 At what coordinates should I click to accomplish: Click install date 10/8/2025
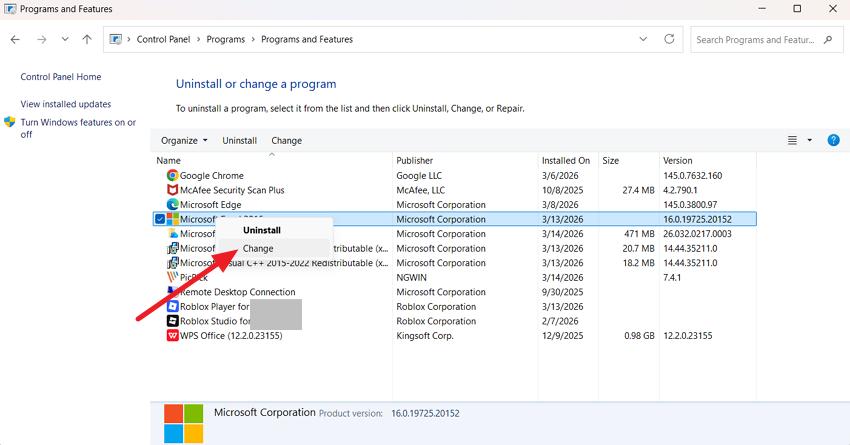[x=562, y=190]
